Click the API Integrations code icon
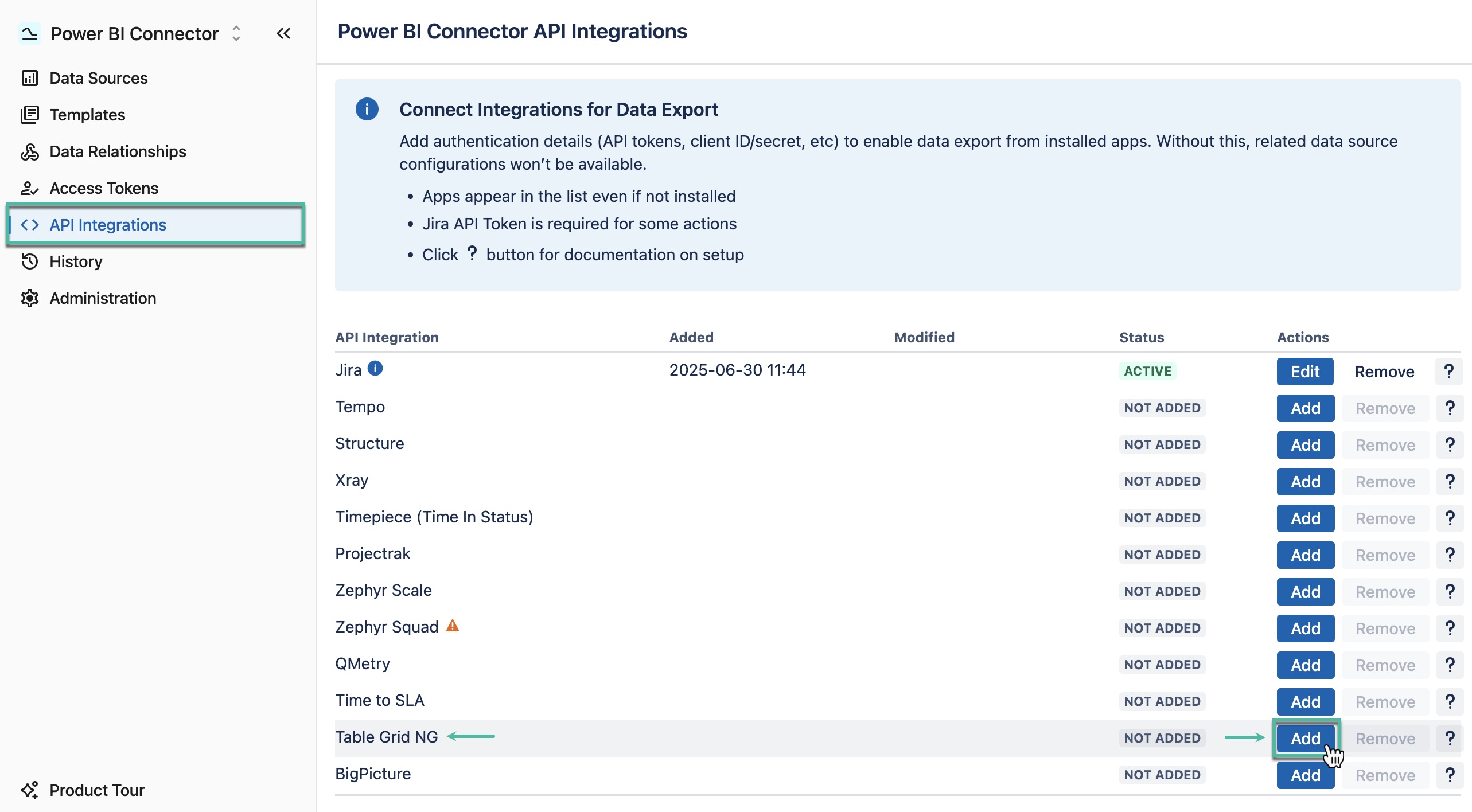 pyautogui.click(x=30, y=225)
